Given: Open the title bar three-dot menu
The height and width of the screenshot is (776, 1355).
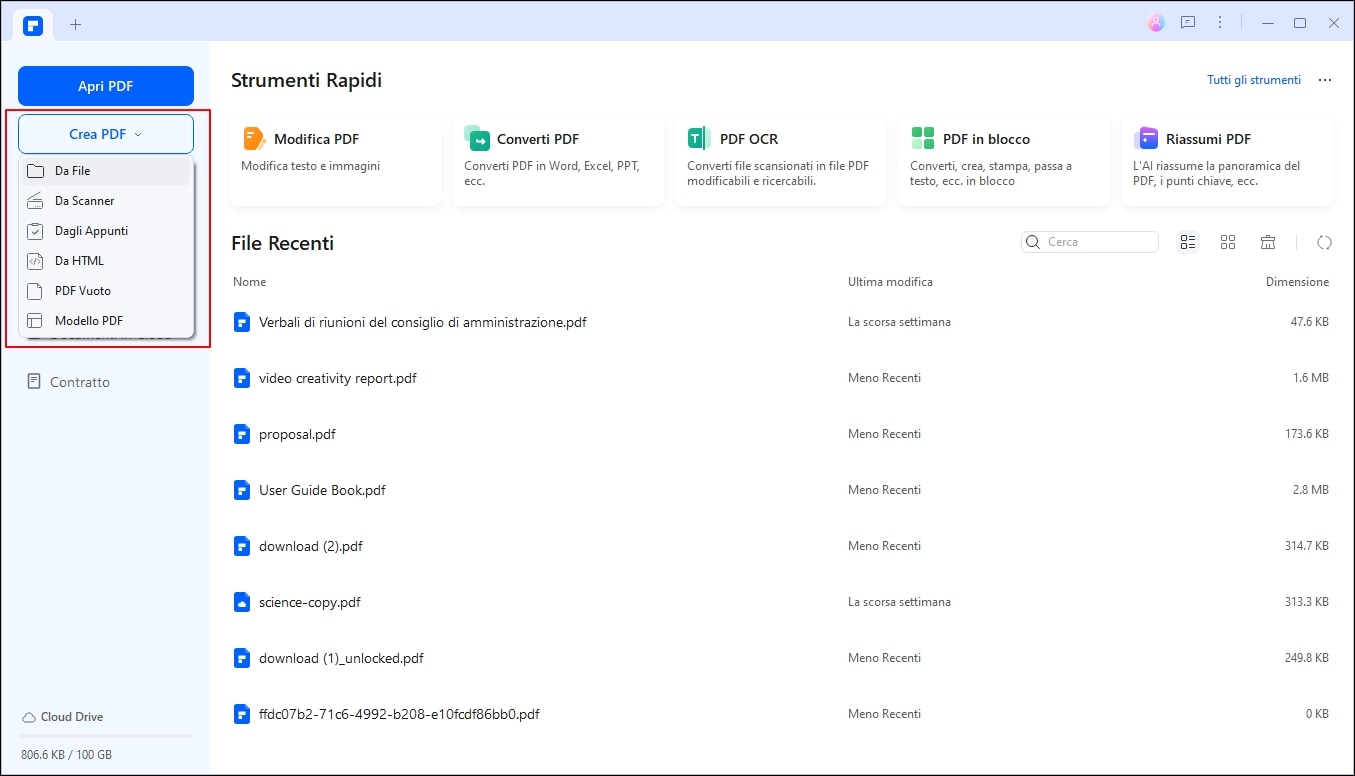Looking at the screenshot, I should point(1220,23).
